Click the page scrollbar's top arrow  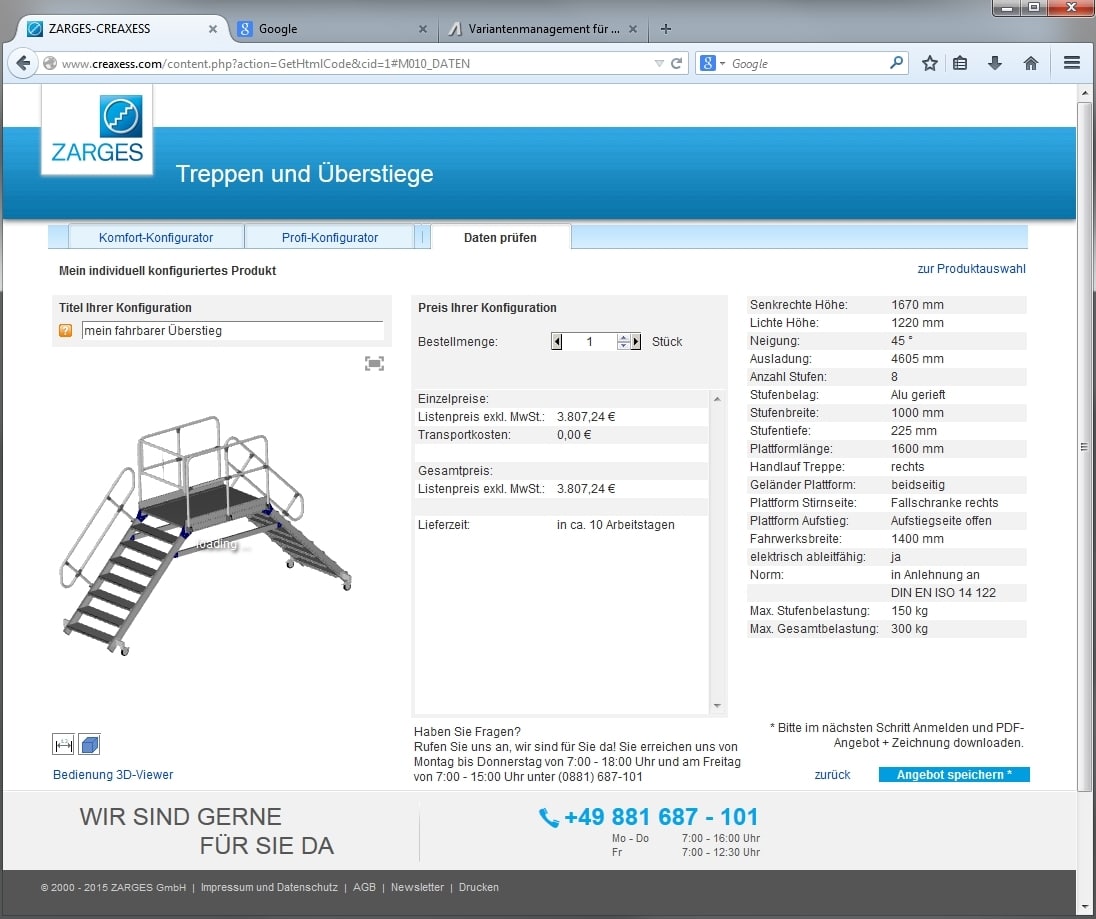[1084, 92]
